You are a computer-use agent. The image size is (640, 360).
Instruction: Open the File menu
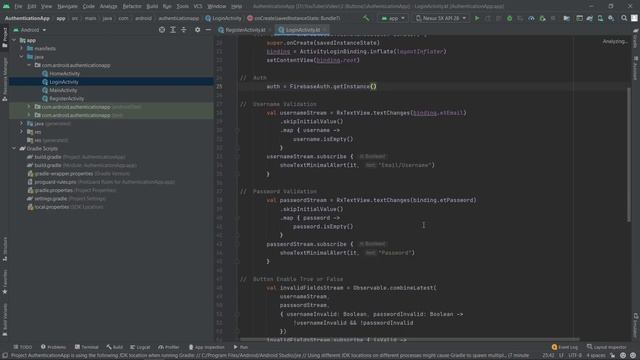pyautogui.click(x=18, y=6)
